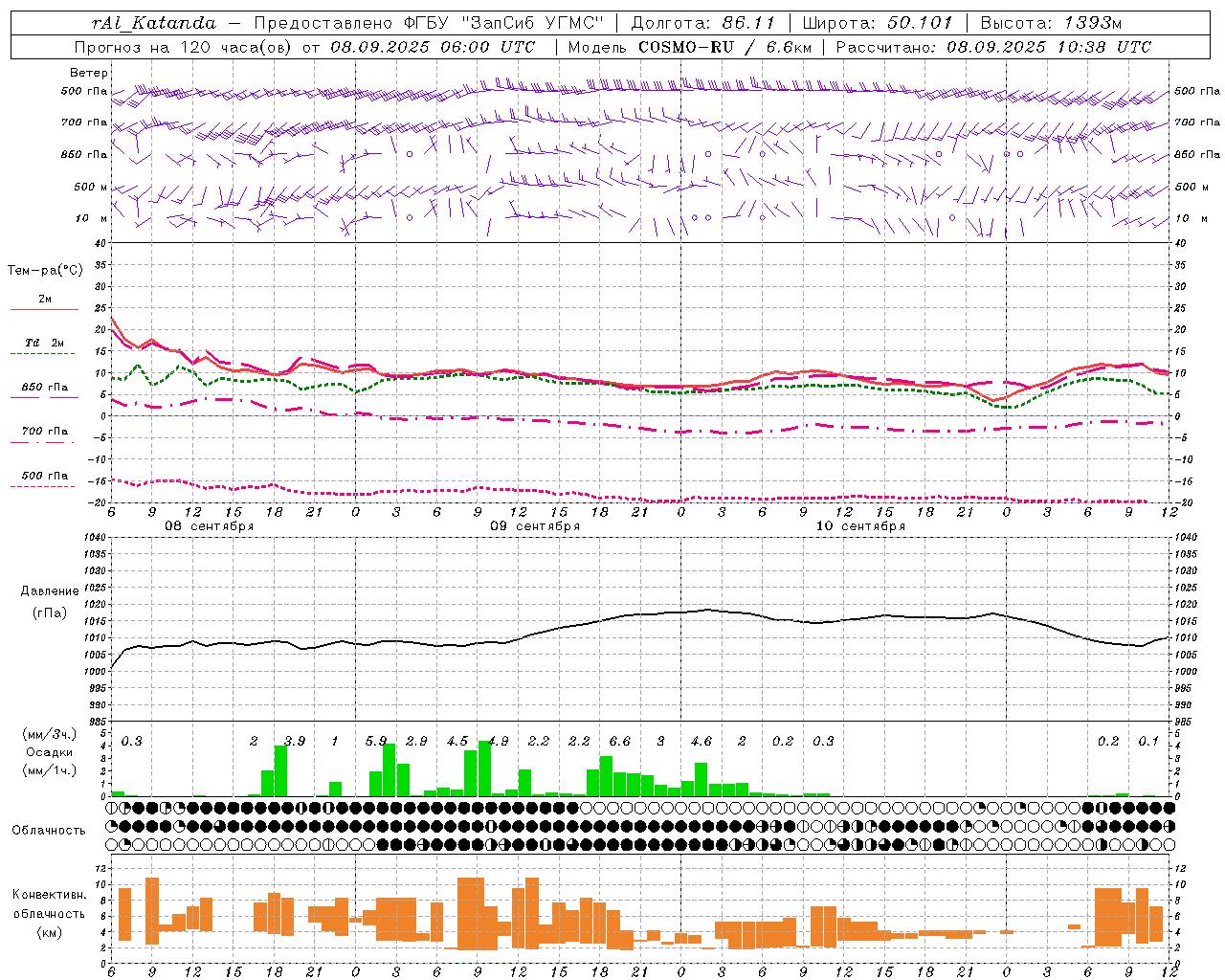This screenshot has height=980, width=1225.
Task: Click the (мм/1ч.) precipitation unit label
Action: click(50, 771)
